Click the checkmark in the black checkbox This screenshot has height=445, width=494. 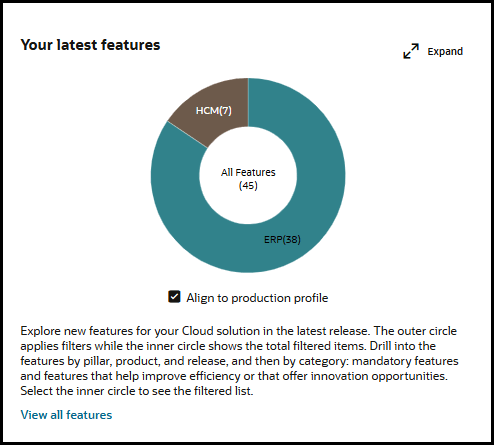(174, 296)
